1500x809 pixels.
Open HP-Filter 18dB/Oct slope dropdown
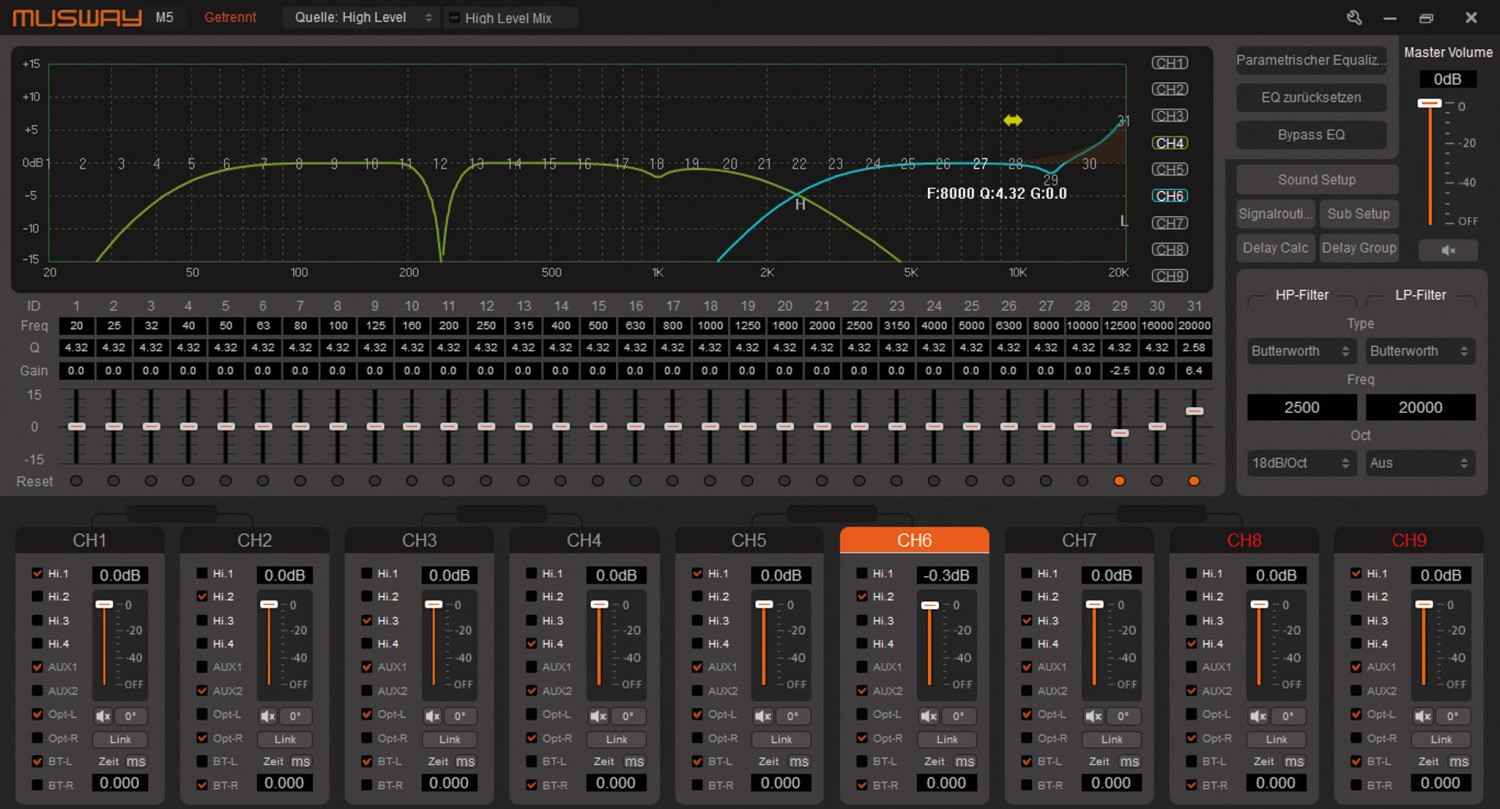coord(1302,463)
